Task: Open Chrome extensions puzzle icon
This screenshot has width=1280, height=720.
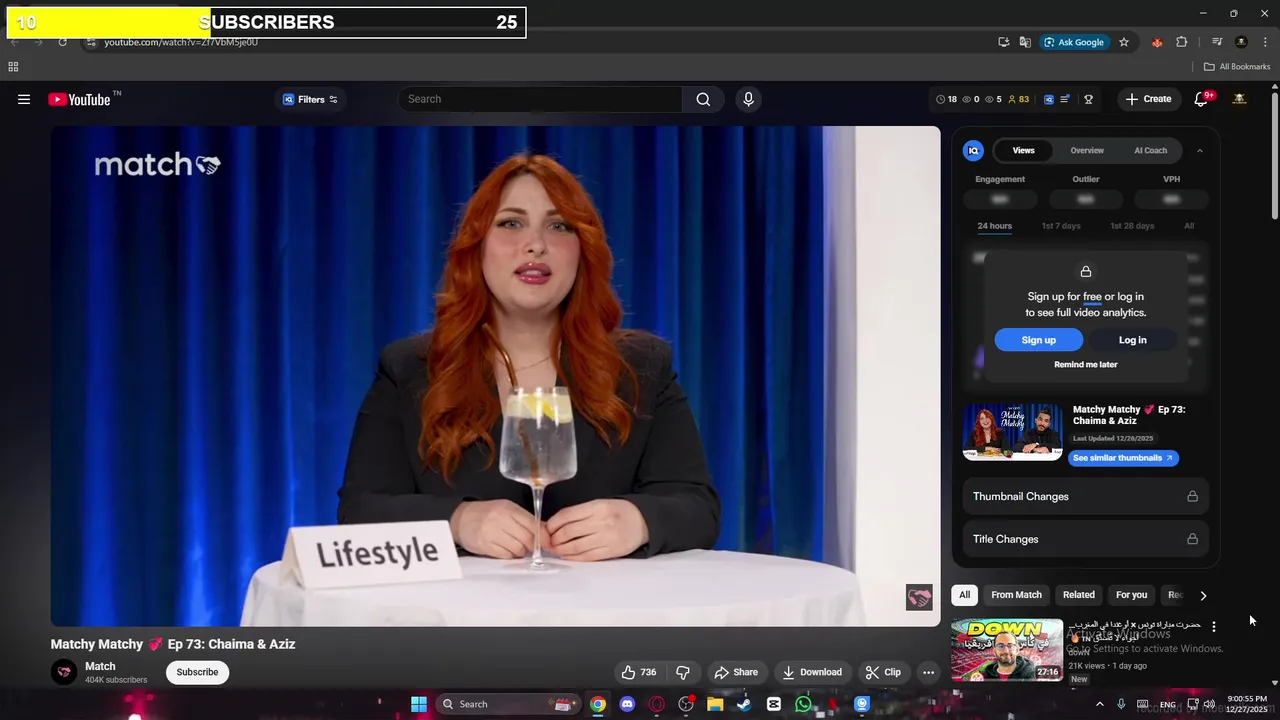Action: [x=1182, y=42]
